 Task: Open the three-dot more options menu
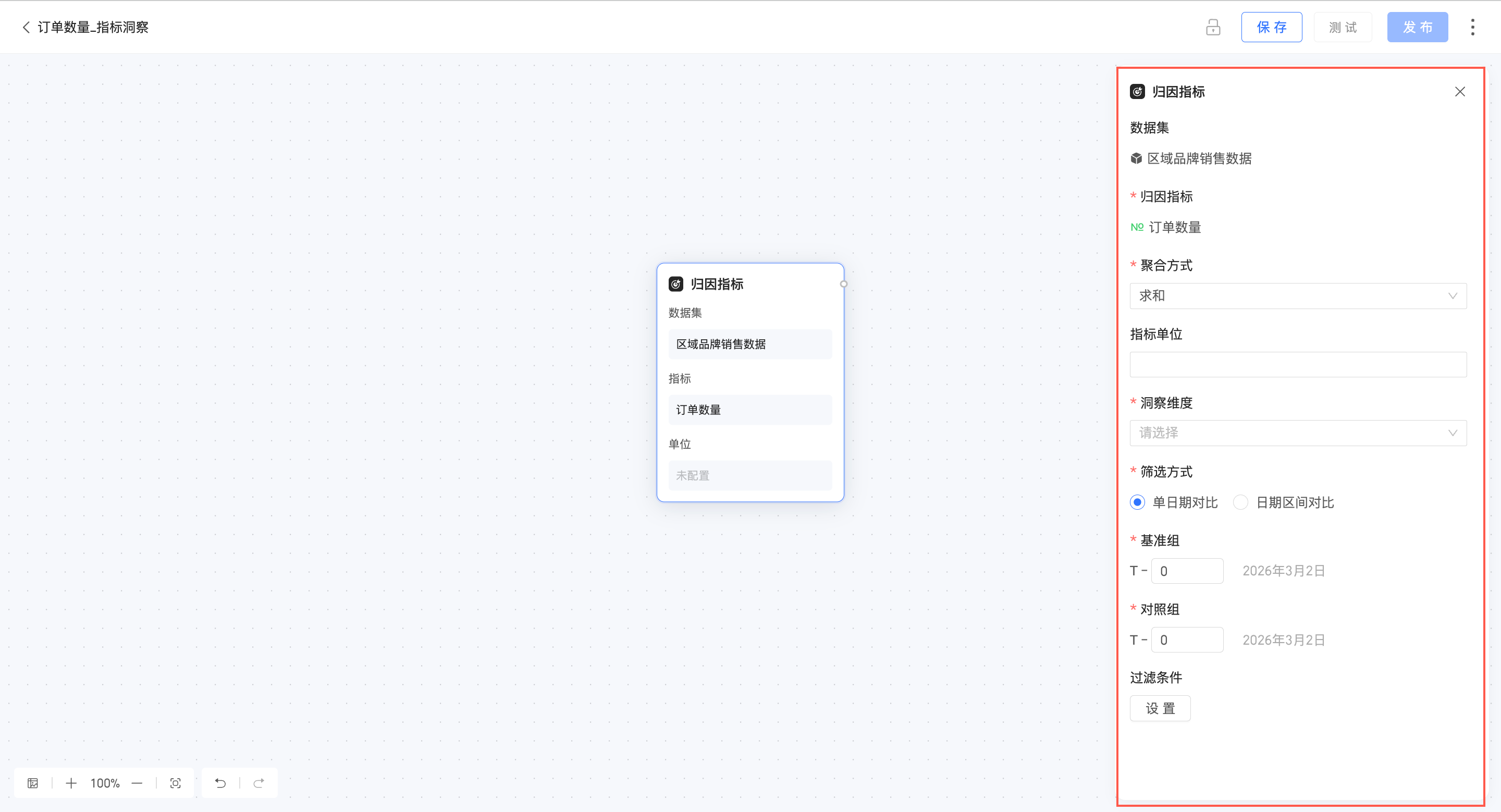(1472, 28)
